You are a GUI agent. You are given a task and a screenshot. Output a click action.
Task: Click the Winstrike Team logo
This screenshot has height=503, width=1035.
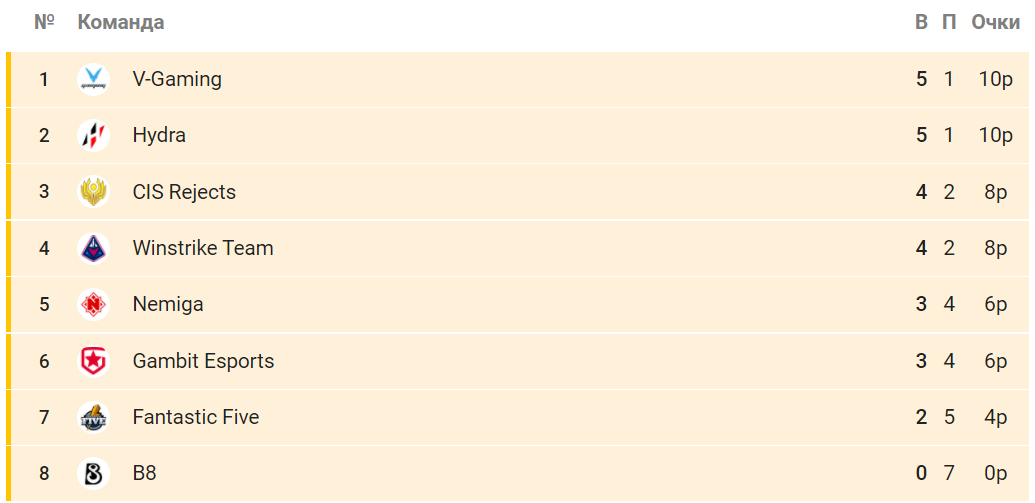[93, 249]
